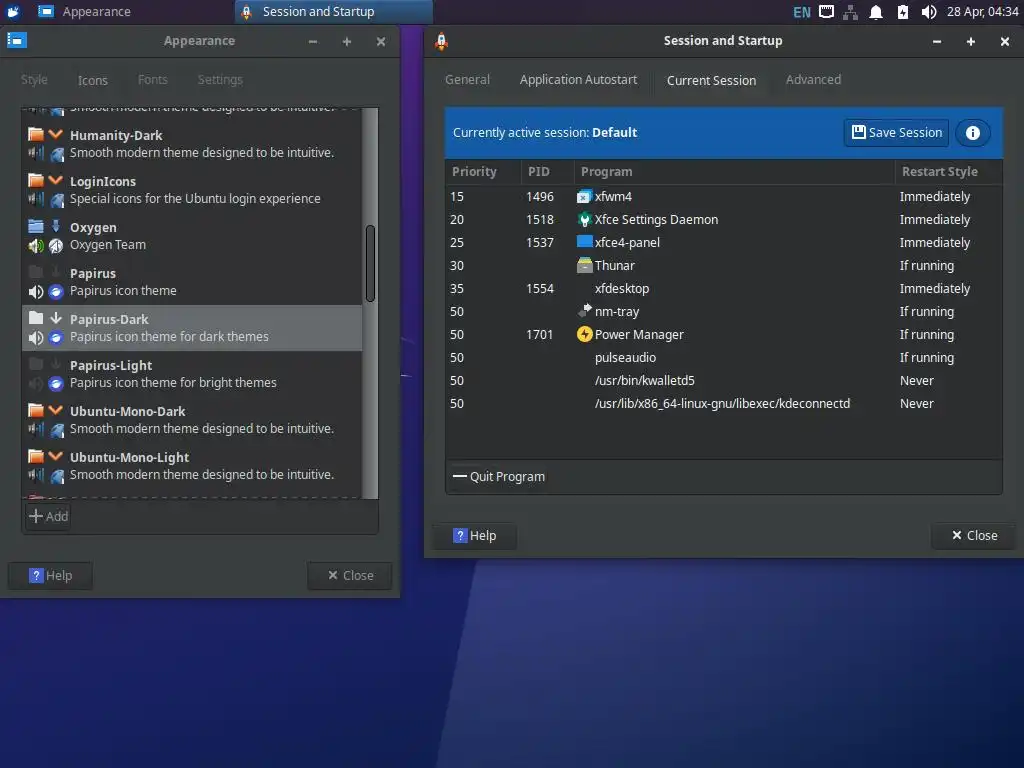Open the network connection tray icon
The height and width of the screenshot is (768, 1024).
tap(850, 12)
